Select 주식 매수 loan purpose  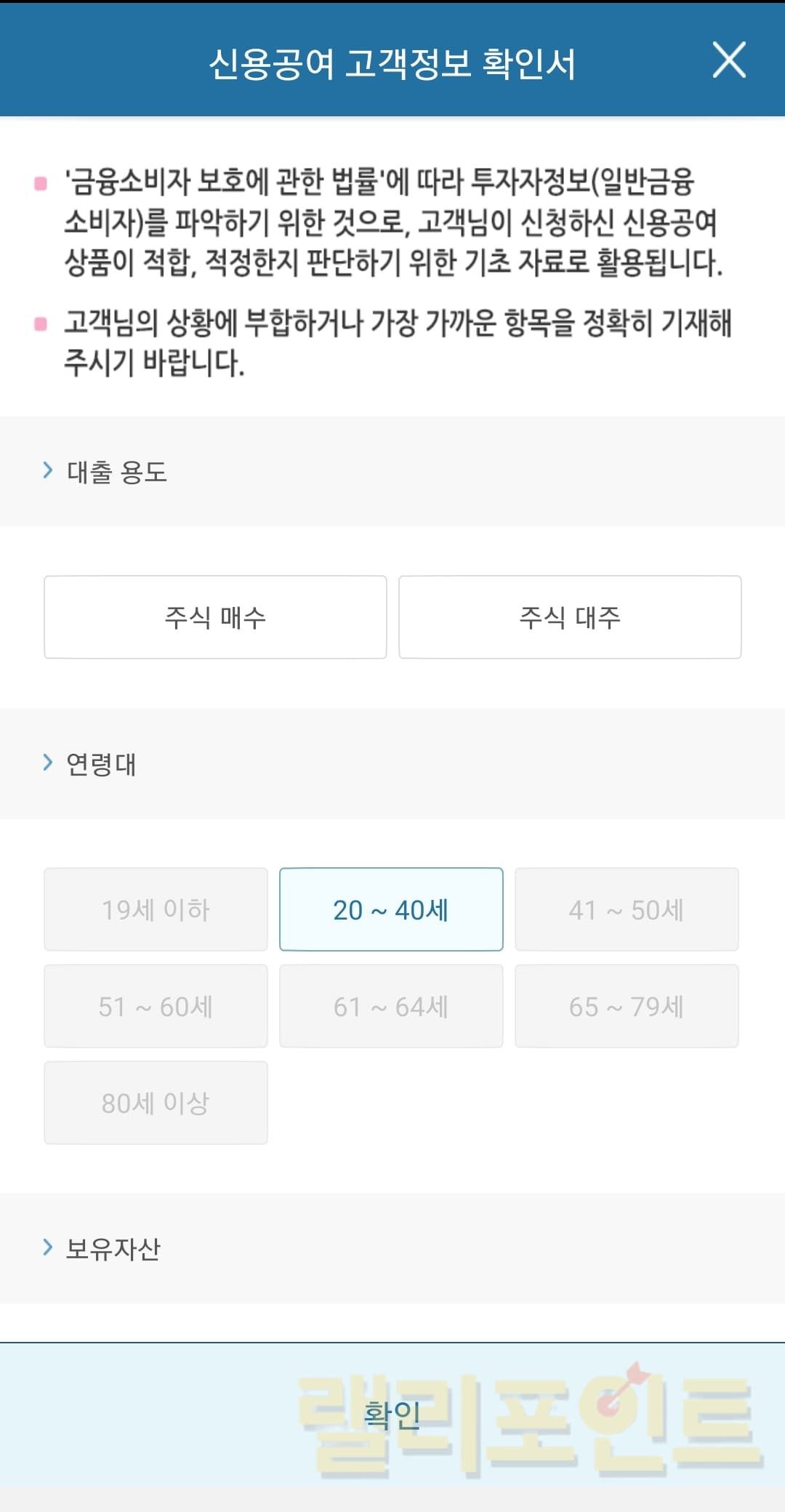(x=215, y=617)
